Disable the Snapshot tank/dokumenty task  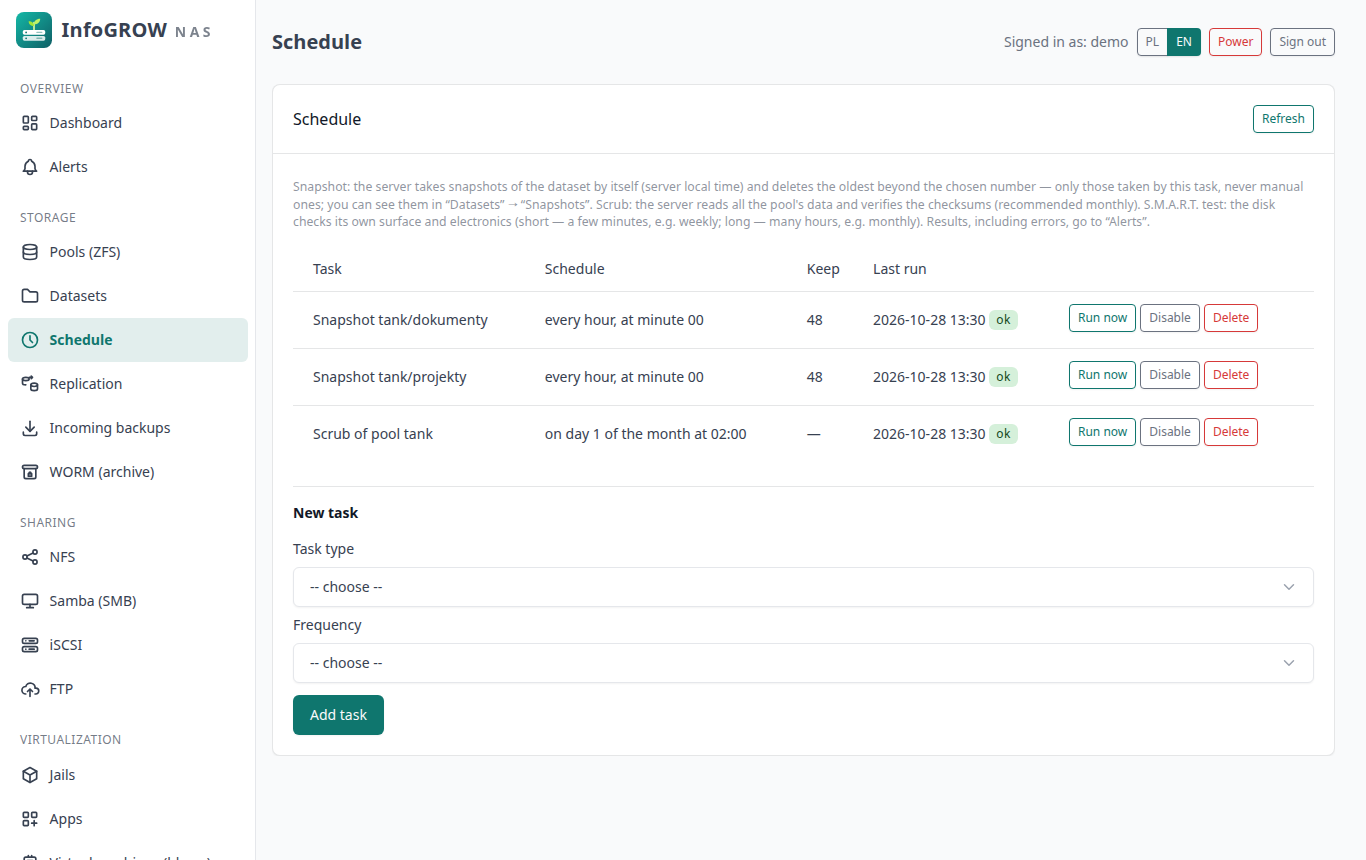[x=1170, y=318]
